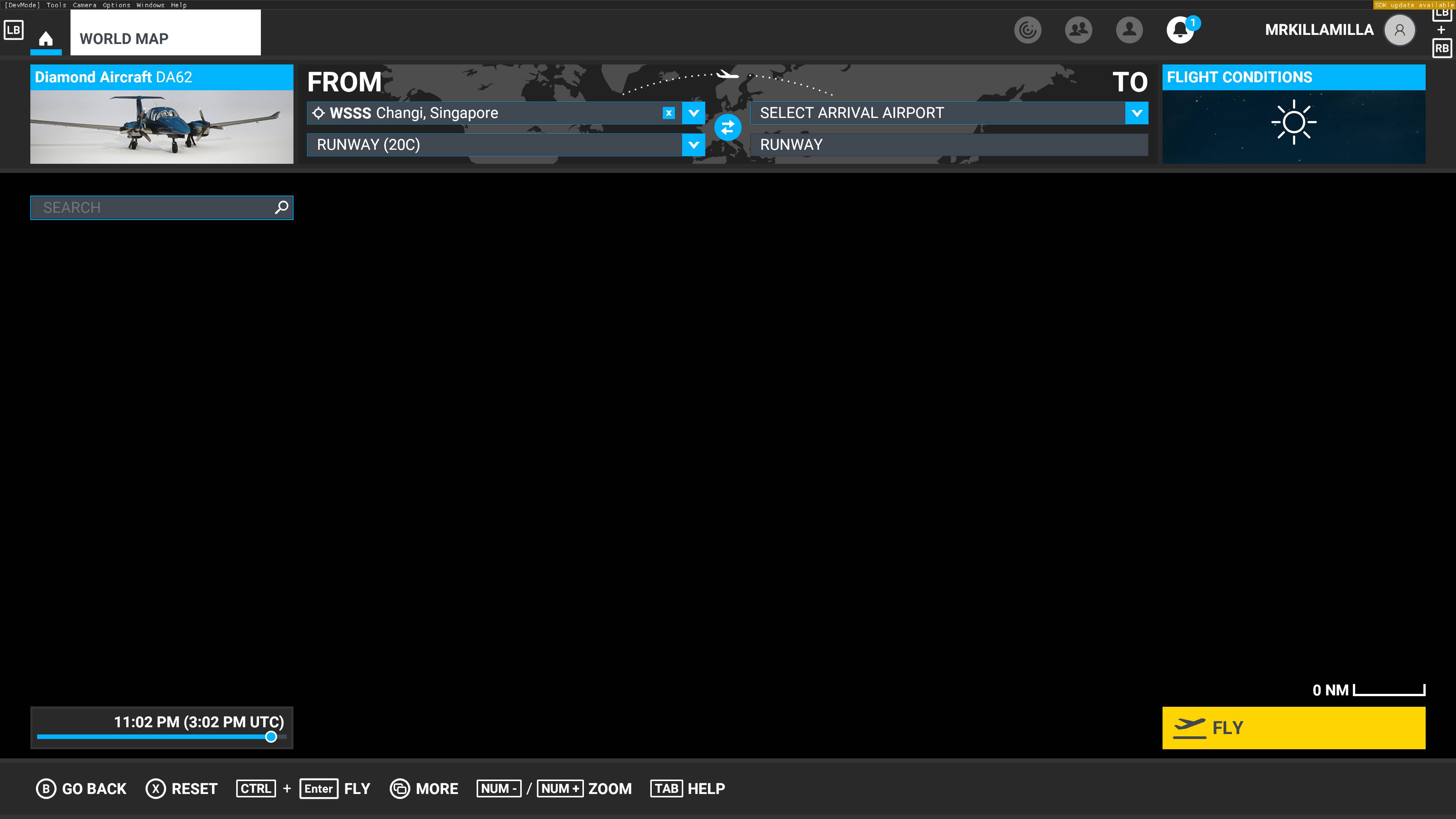1456x819 pixels.
Task: Open the notifications bell icon
Action: (x=1180, y=30)
